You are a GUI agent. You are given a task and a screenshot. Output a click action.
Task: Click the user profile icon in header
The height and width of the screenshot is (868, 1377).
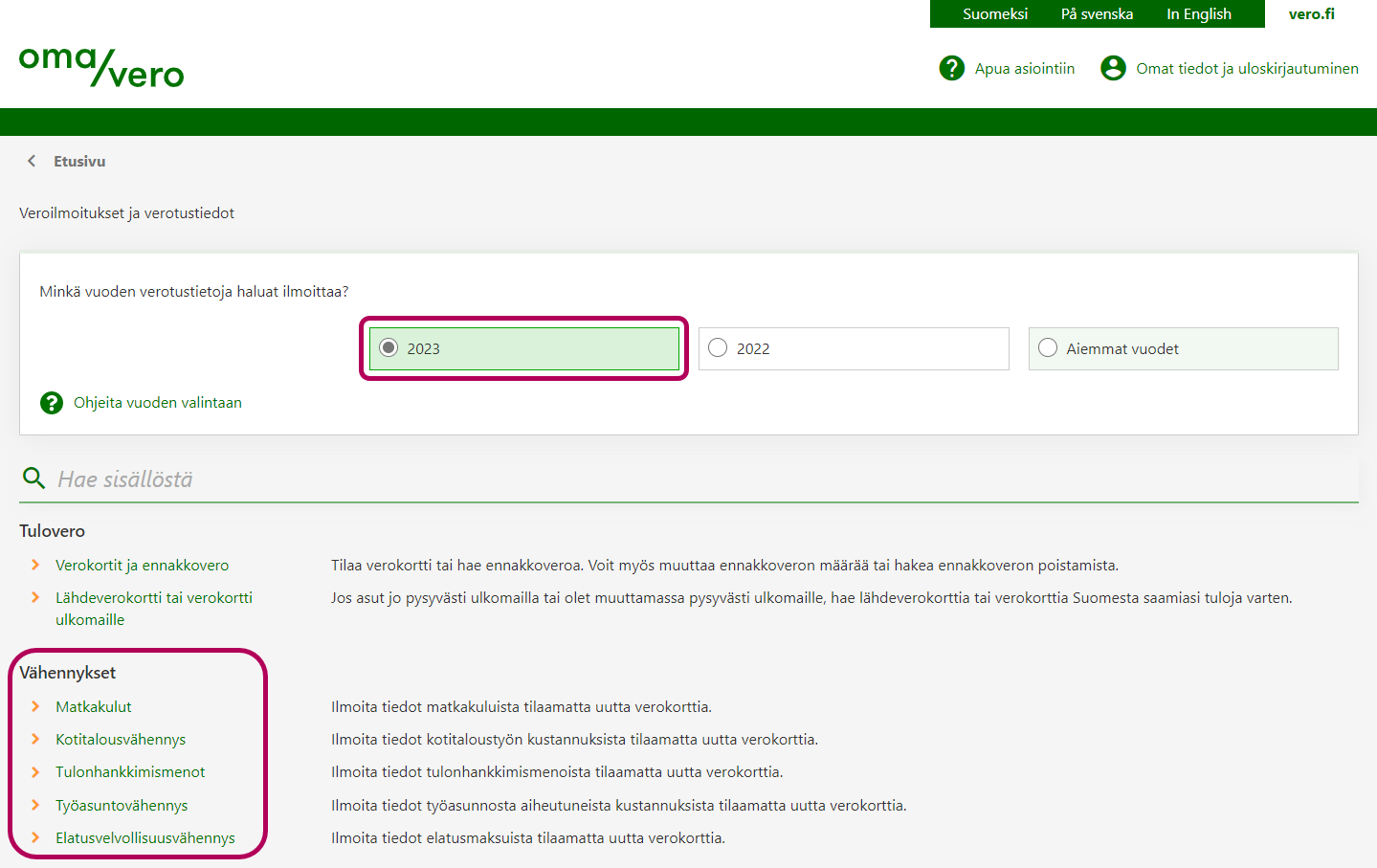(1113, 68)
